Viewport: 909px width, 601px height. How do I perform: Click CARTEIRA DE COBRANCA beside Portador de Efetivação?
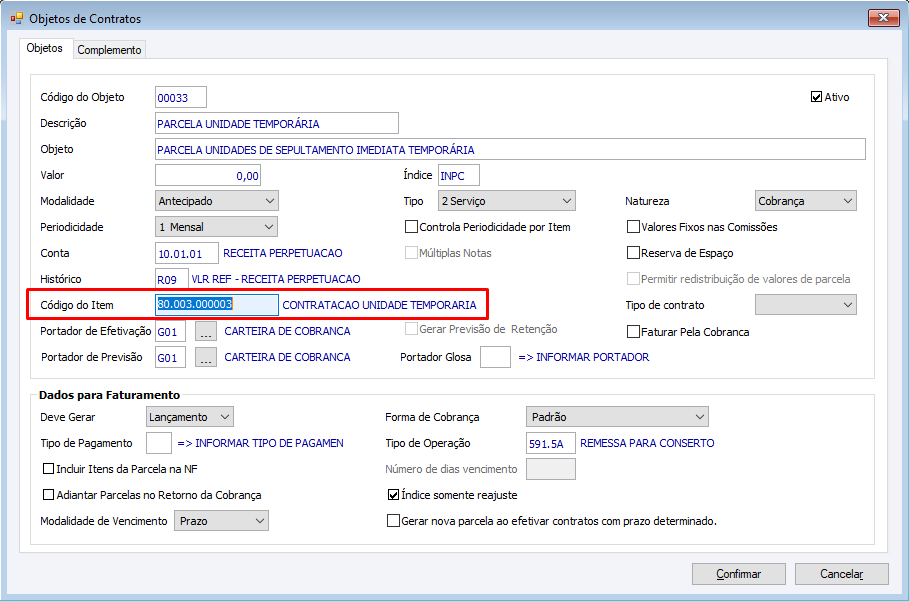click(x=288, y=332)
